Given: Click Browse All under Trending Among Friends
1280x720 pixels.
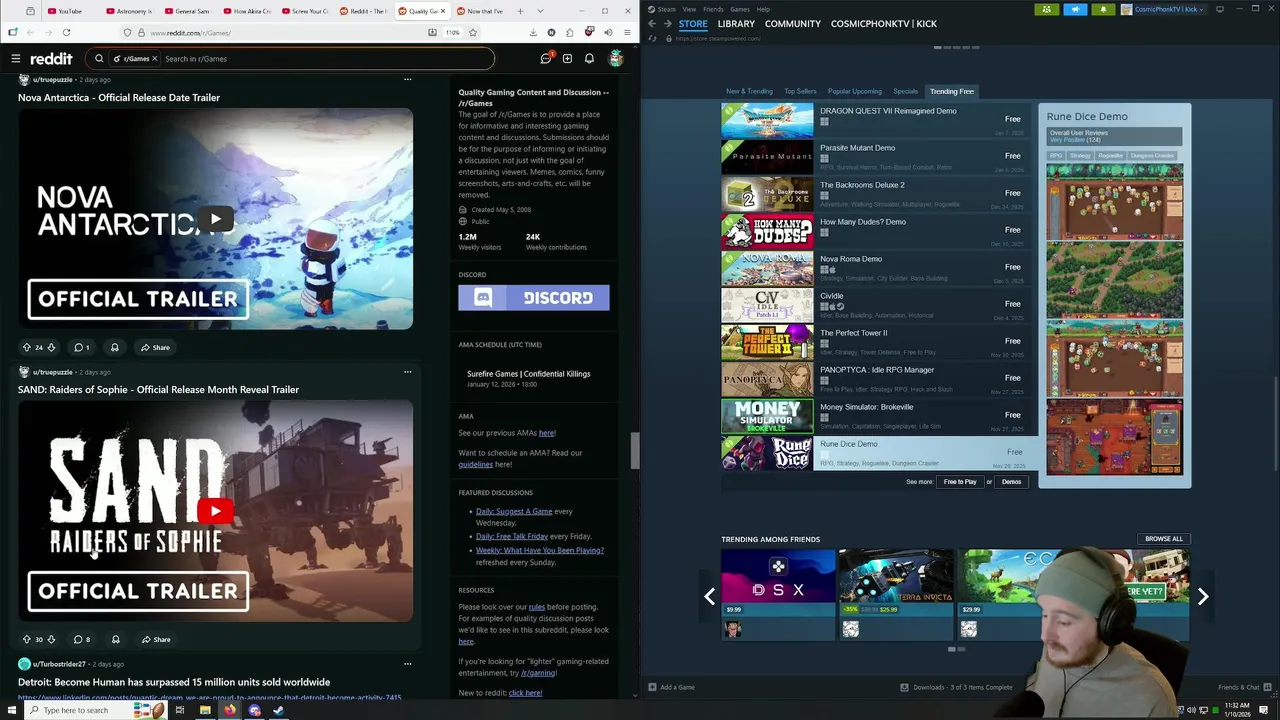Looking at the screenshot, I should [1163, 539].
